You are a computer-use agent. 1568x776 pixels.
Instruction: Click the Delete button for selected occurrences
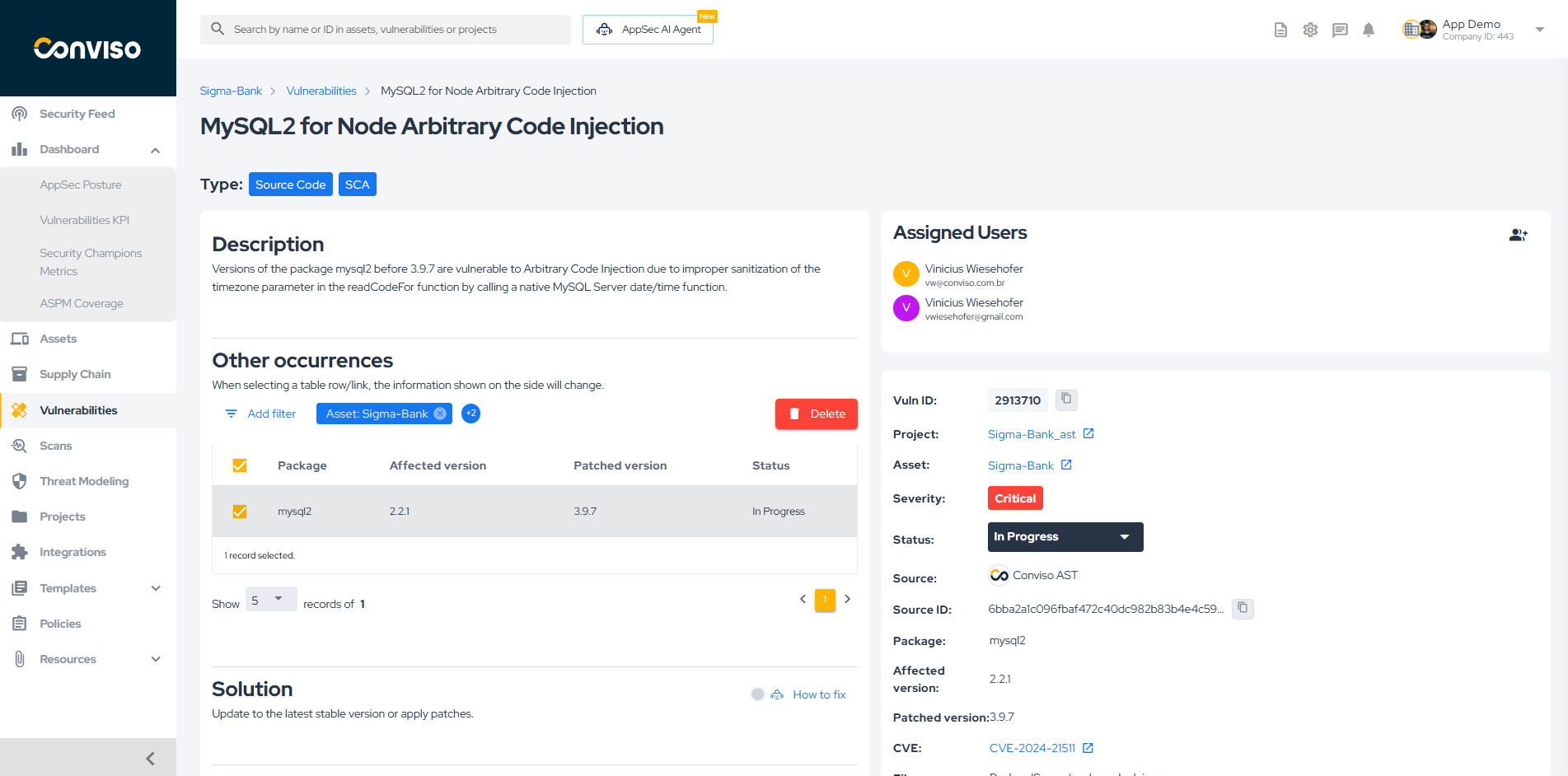pos(816,414)
